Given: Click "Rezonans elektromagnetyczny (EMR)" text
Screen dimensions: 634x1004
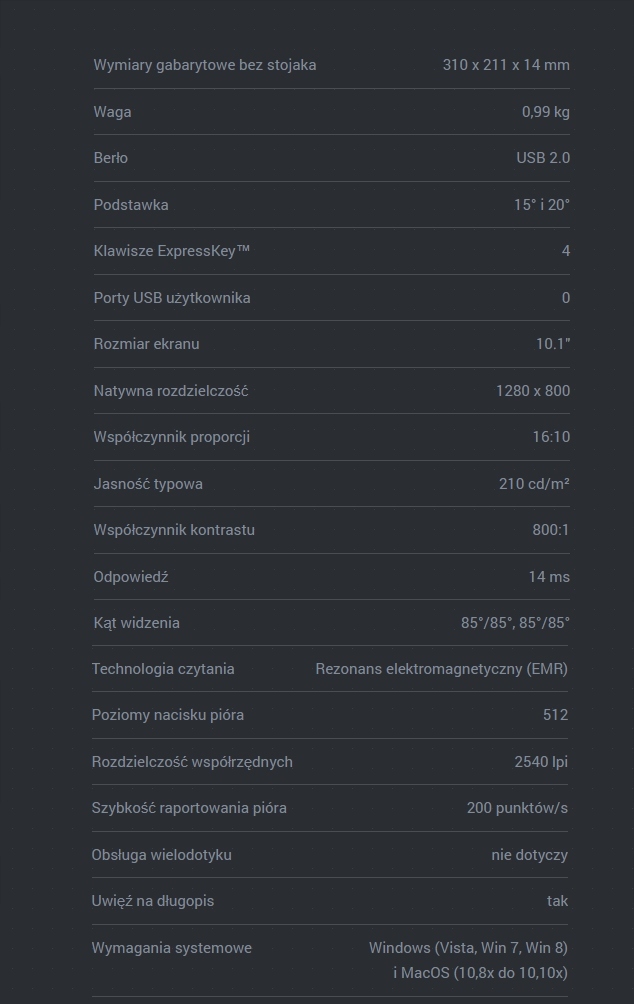Looking at the screenshot, I should click(441, 669).
